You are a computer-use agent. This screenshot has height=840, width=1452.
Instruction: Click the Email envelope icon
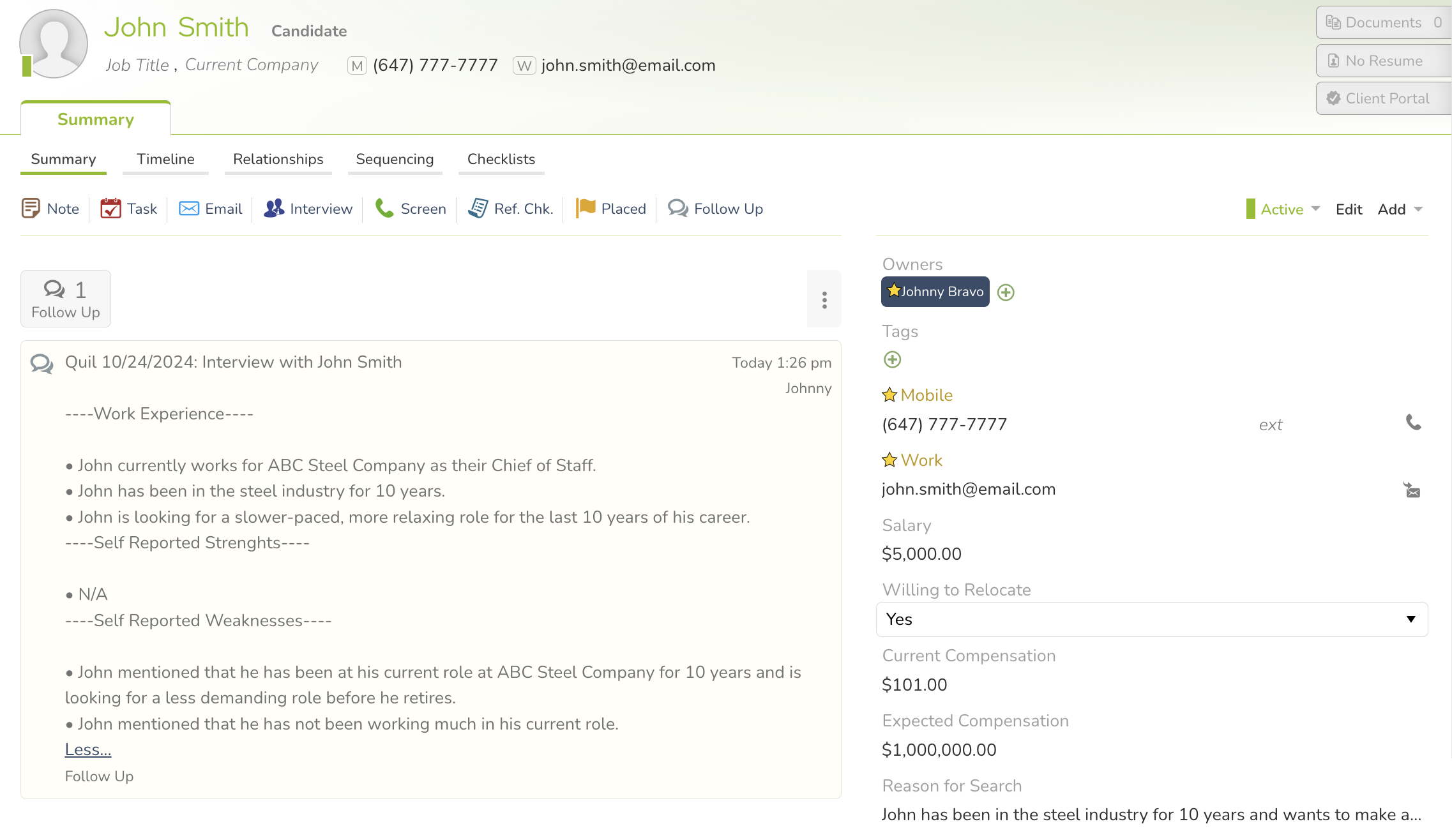pyautogui.click(x=189, y=209)
